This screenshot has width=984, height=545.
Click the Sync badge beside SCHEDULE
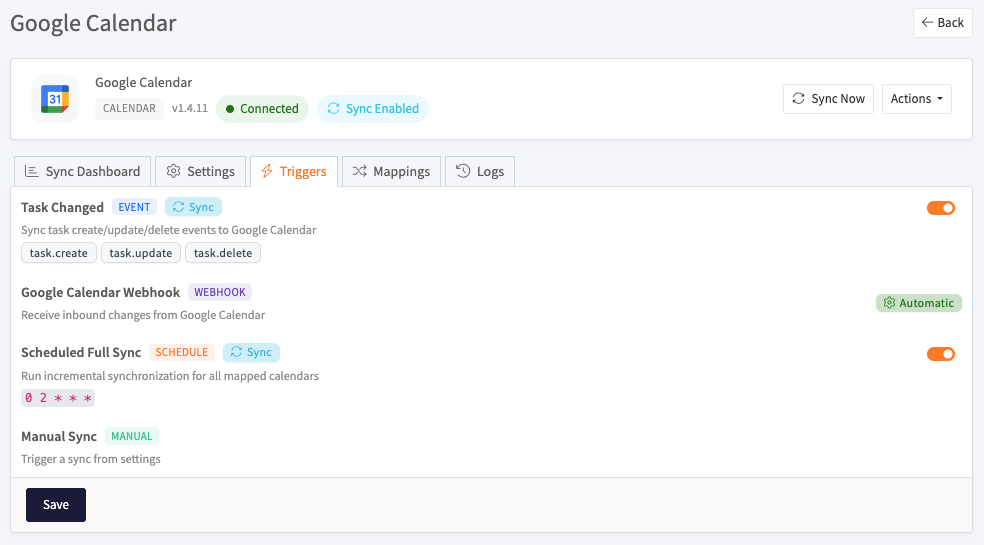click(251, 352)
